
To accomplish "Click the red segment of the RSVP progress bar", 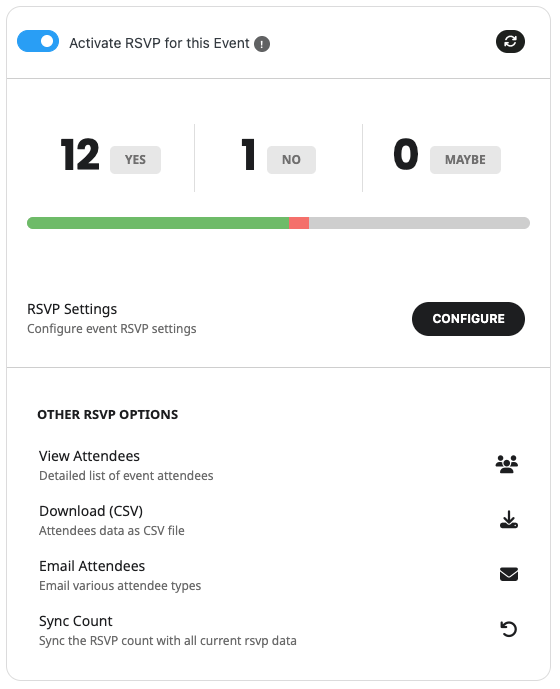I will (299, 223).
